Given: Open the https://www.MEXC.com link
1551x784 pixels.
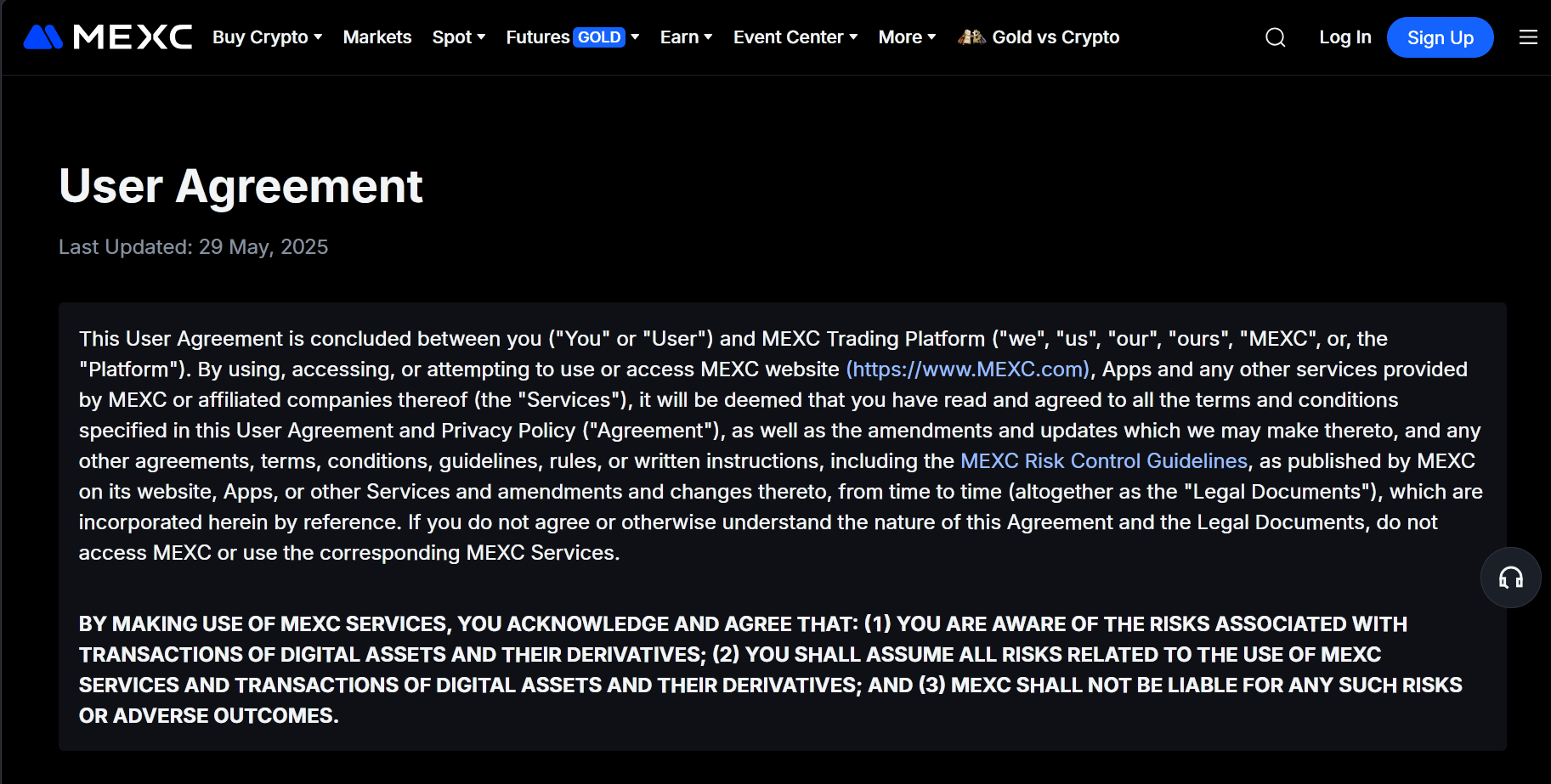Looking at the screenshot, I should [968, 369].
